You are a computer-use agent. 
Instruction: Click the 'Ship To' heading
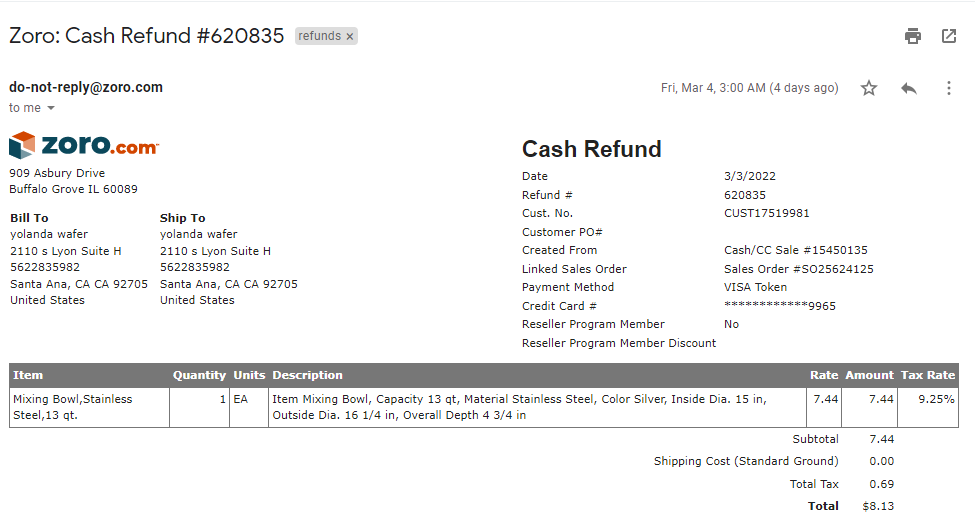click(x=182, y=218)
